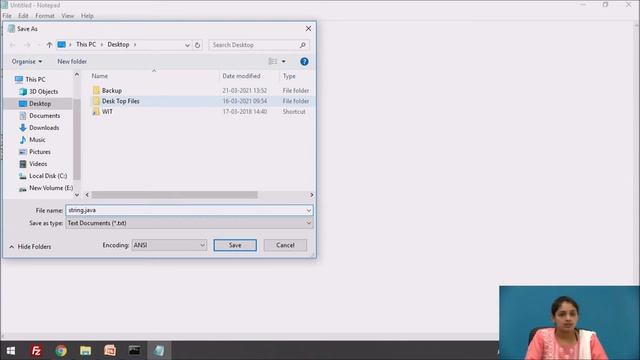Open PowerPoint from the taskbar
The width and height of the screenshot is (640, 360).
(x=110, y=351)
